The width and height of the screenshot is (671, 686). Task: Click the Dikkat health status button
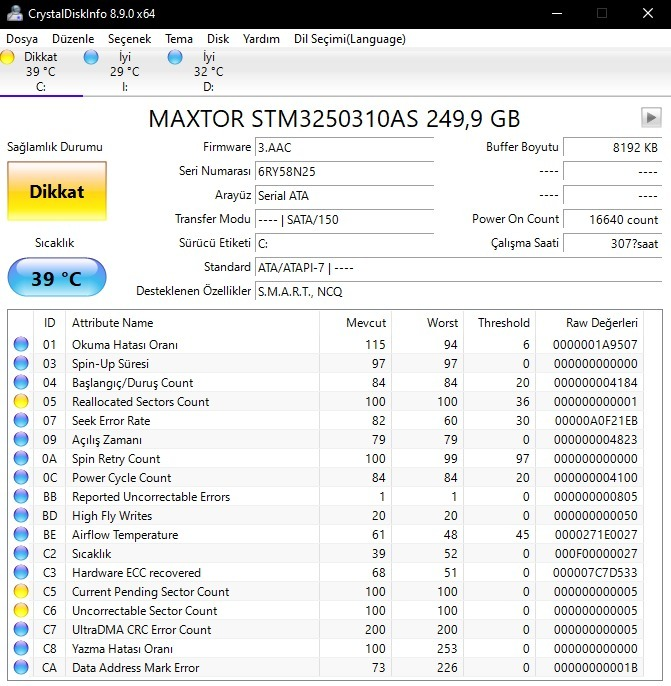coord(56,191)
